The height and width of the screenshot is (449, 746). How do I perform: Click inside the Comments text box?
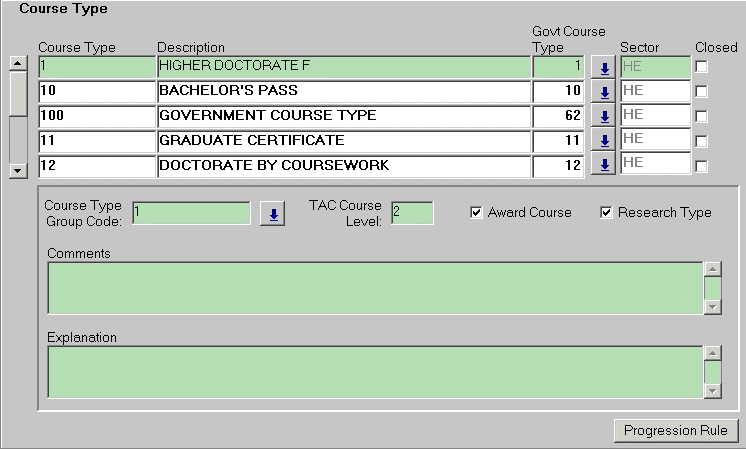click(x=375, y=288)
